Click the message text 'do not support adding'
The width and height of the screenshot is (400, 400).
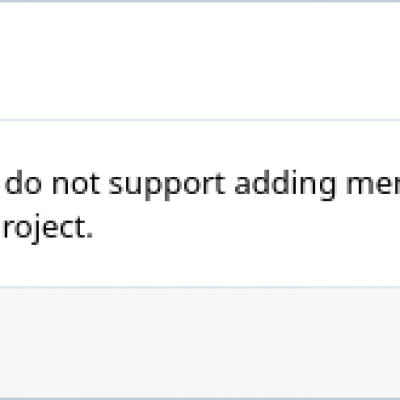[x=170, y=185]
